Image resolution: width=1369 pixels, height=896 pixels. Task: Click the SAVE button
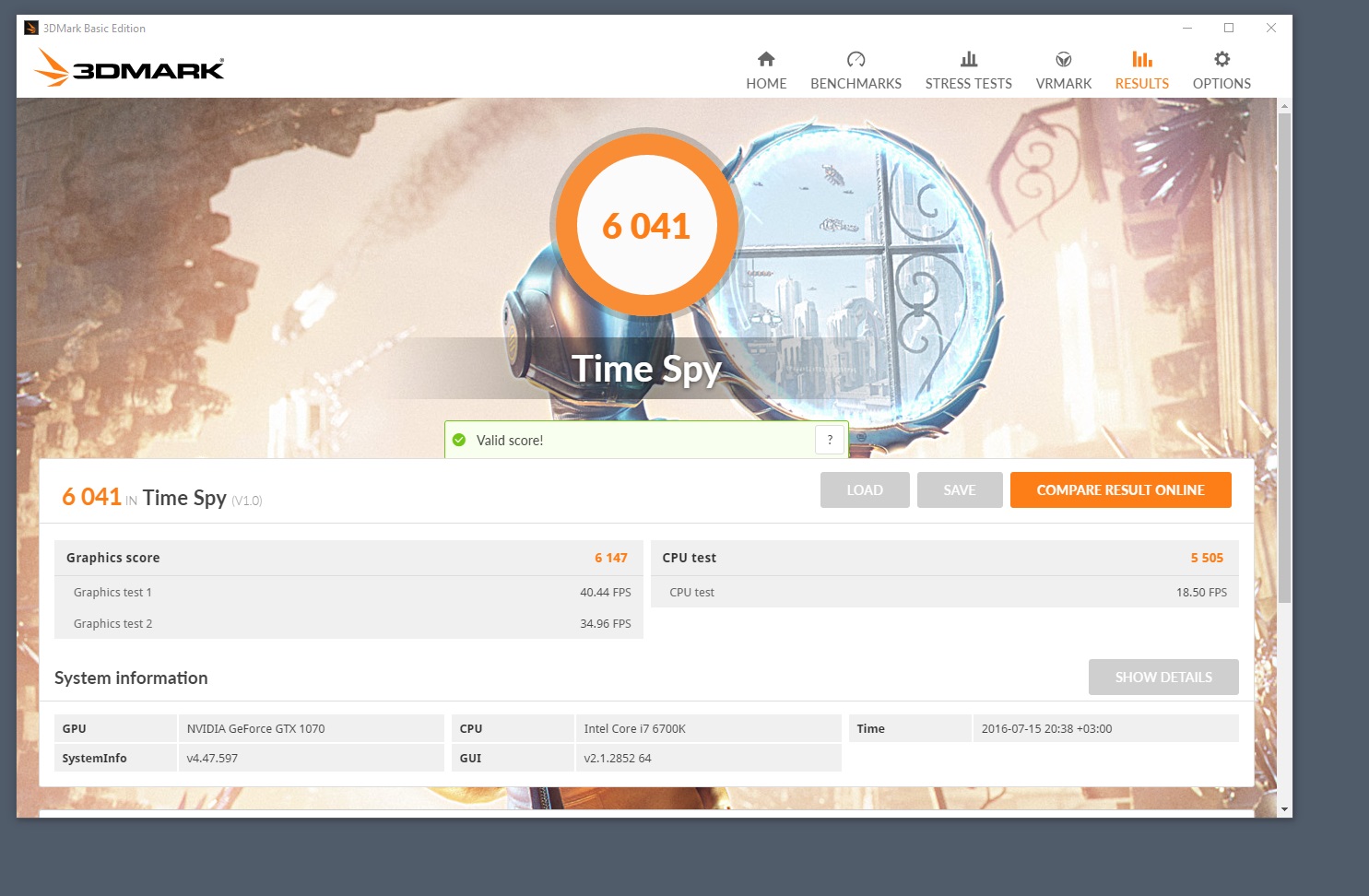[x=960, y=490]
